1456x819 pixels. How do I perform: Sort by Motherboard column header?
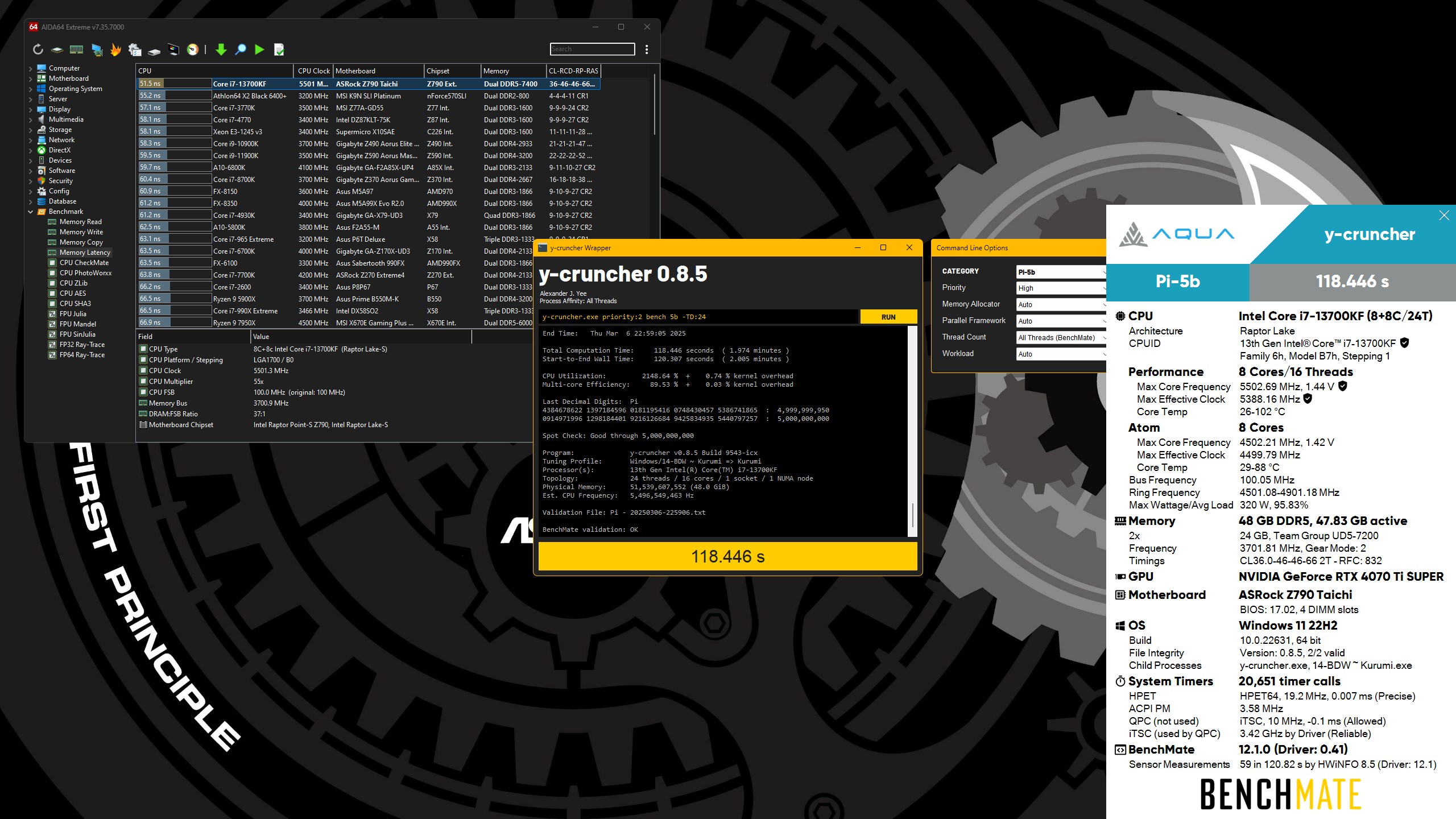tap(378, 71)
